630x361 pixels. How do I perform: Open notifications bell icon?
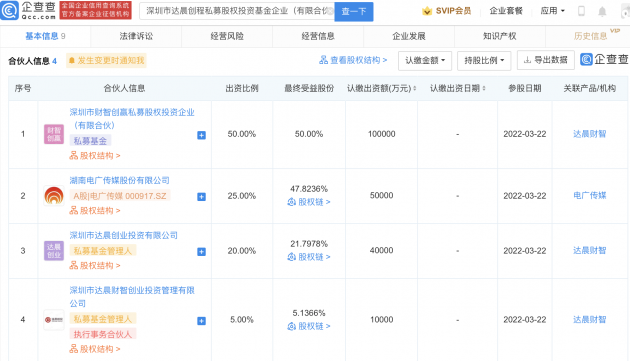coord(602,11)
